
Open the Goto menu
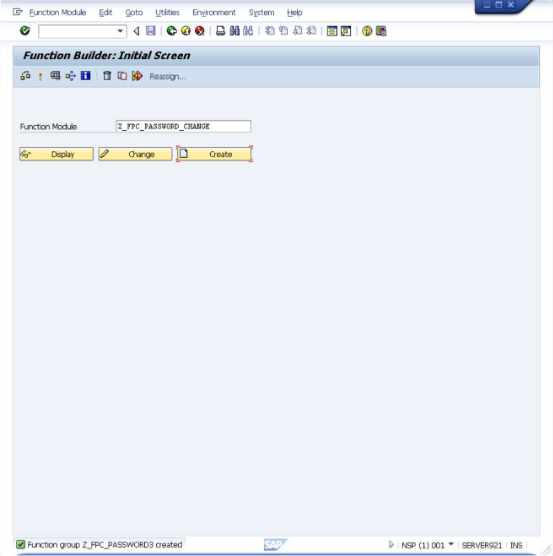[x=134, y=13]
